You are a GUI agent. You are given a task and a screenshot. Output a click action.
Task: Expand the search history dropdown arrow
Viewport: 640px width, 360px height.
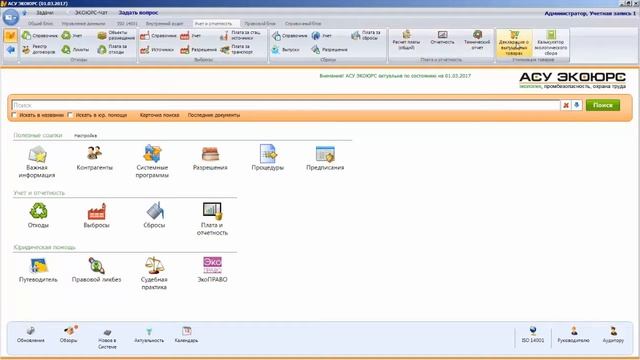[577, 105]
